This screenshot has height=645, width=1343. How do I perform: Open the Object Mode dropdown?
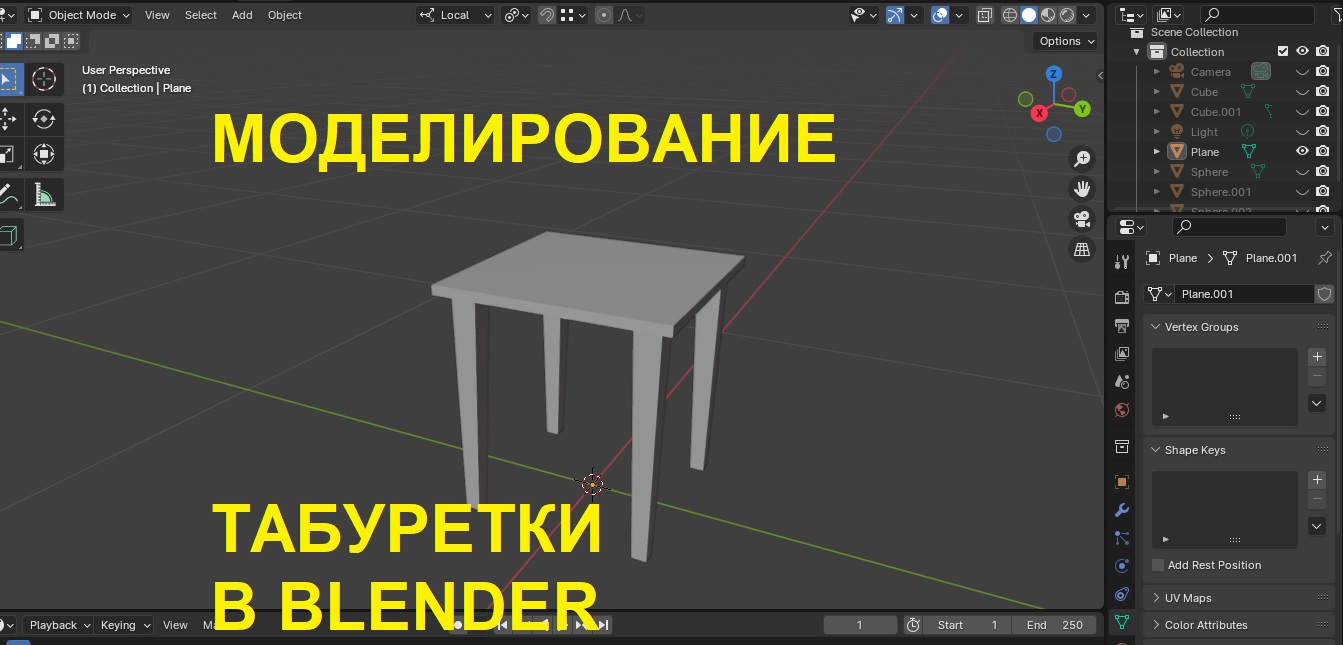[79, 15]
